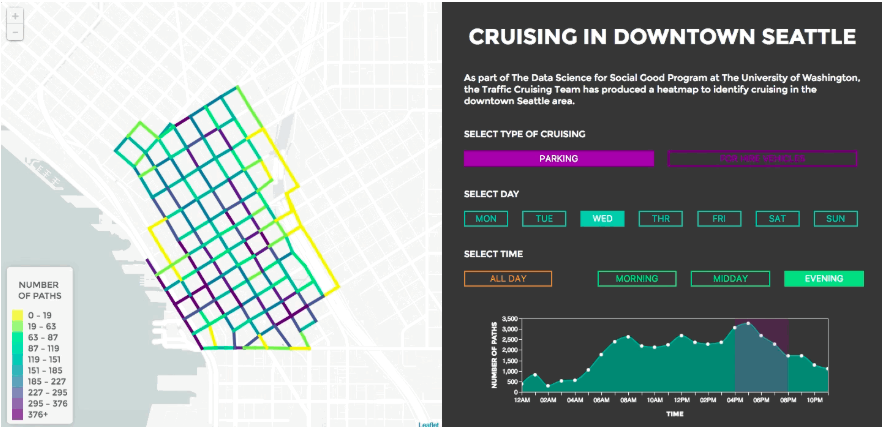This screenshot has width=882, height=427.
Task: Click the SELECT TYPE OF CRUISING label
Action: (x=524, y=134)
